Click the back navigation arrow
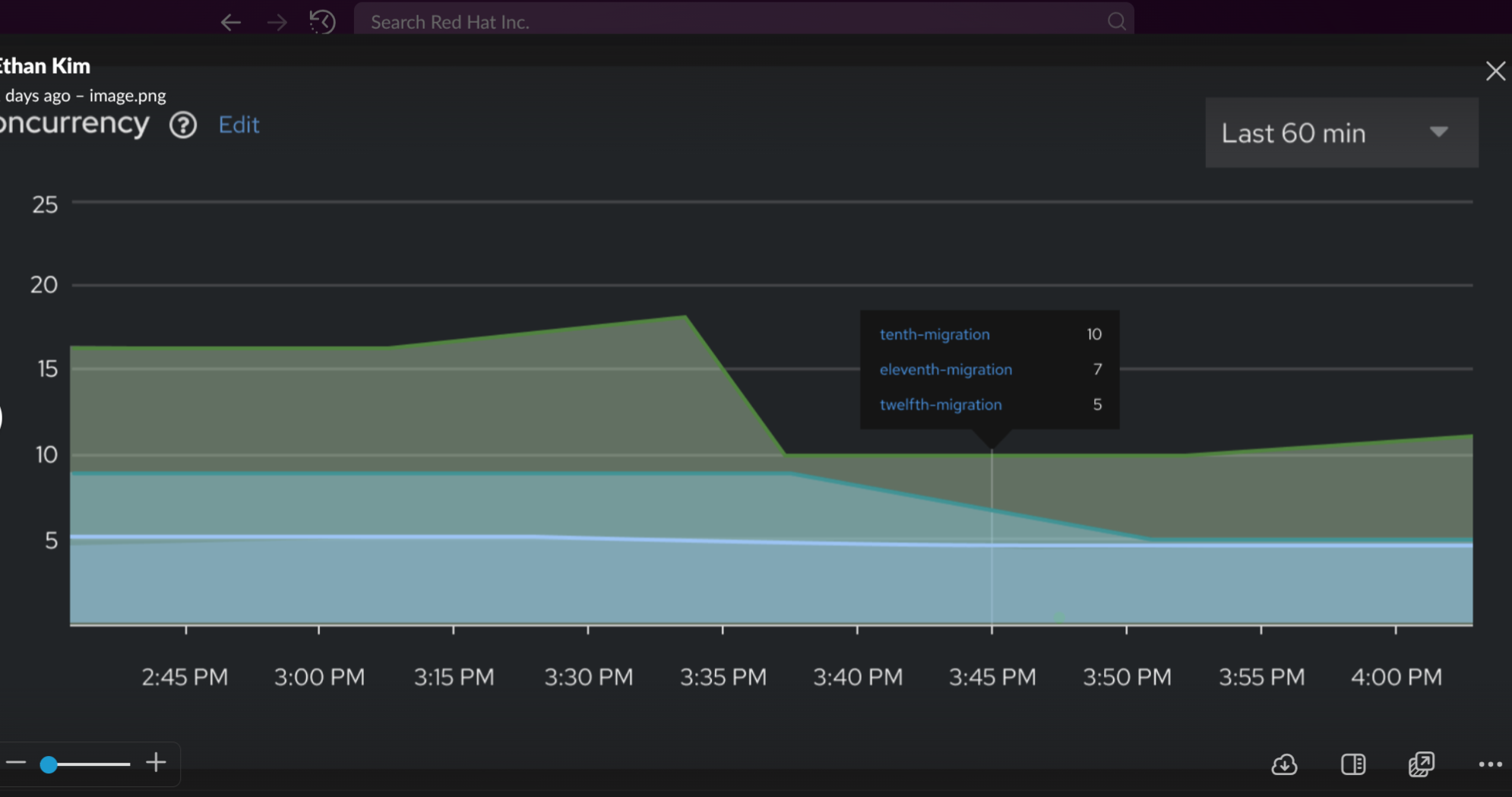 click(x=230, y=22)
